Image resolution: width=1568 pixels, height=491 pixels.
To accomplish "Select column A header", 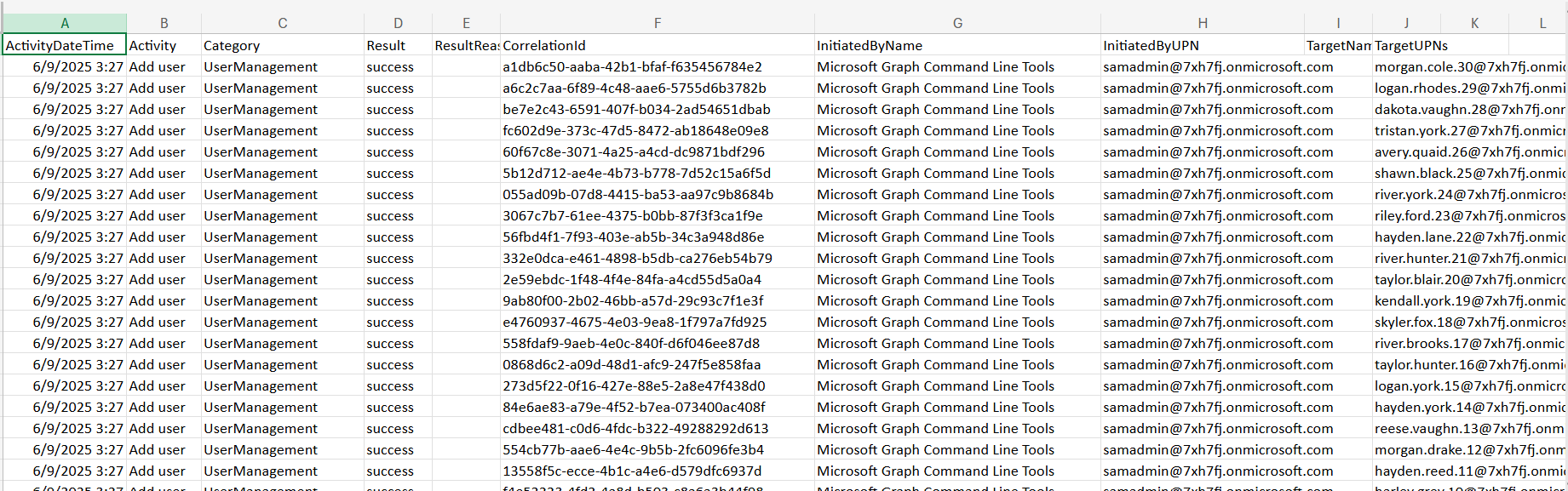I will (65, 23).
